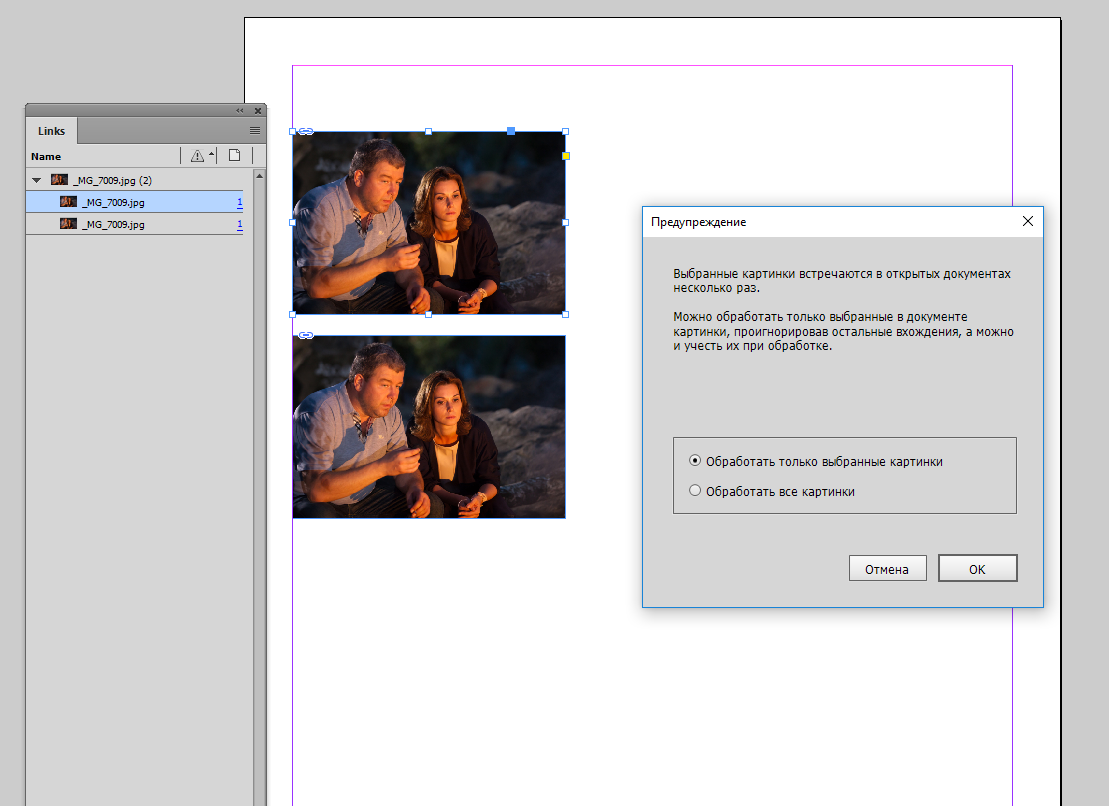Select the top placed photo on page

(429, 223)
